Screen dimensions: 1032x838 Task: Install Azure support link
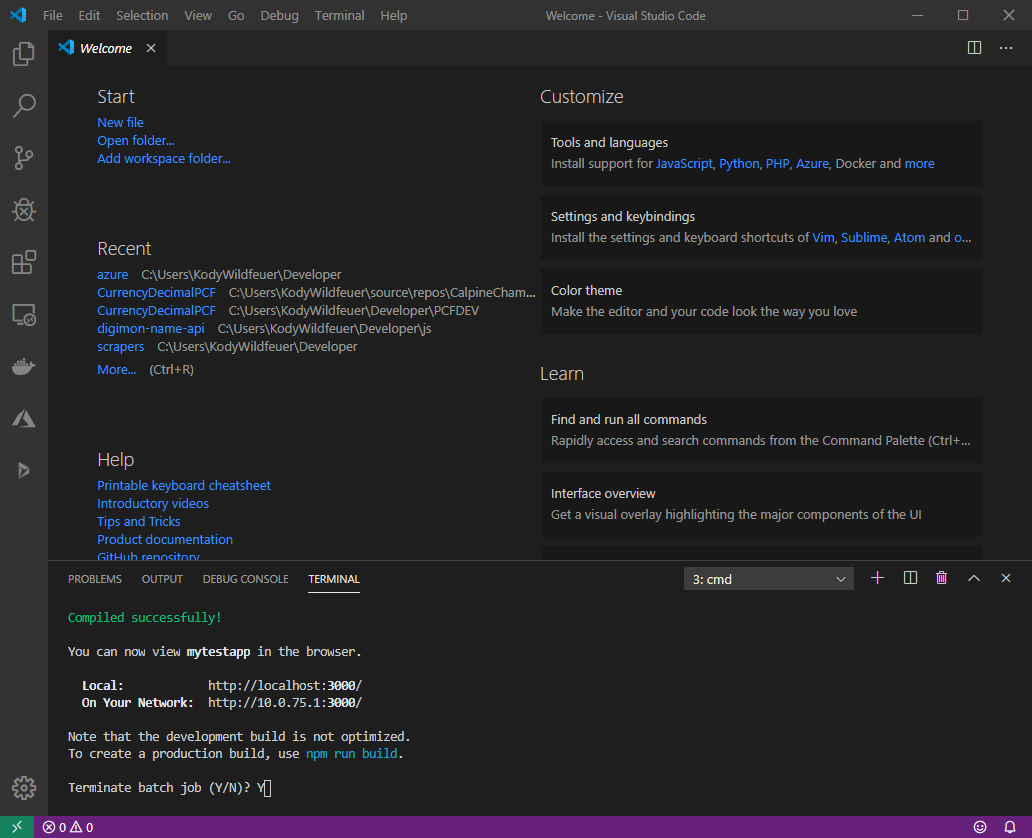[x=812, y=163]
